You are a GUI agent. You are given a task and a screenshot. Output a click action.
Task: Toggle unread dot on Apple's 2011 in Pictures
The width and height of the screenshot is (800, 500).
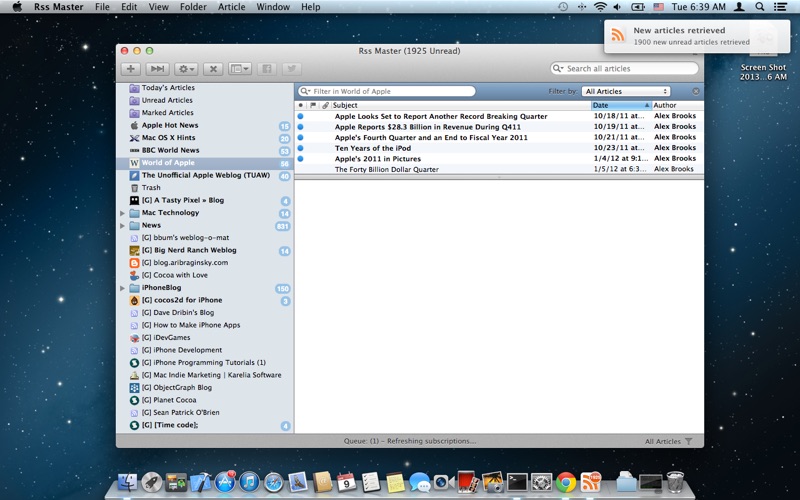[x=301, y=159]
